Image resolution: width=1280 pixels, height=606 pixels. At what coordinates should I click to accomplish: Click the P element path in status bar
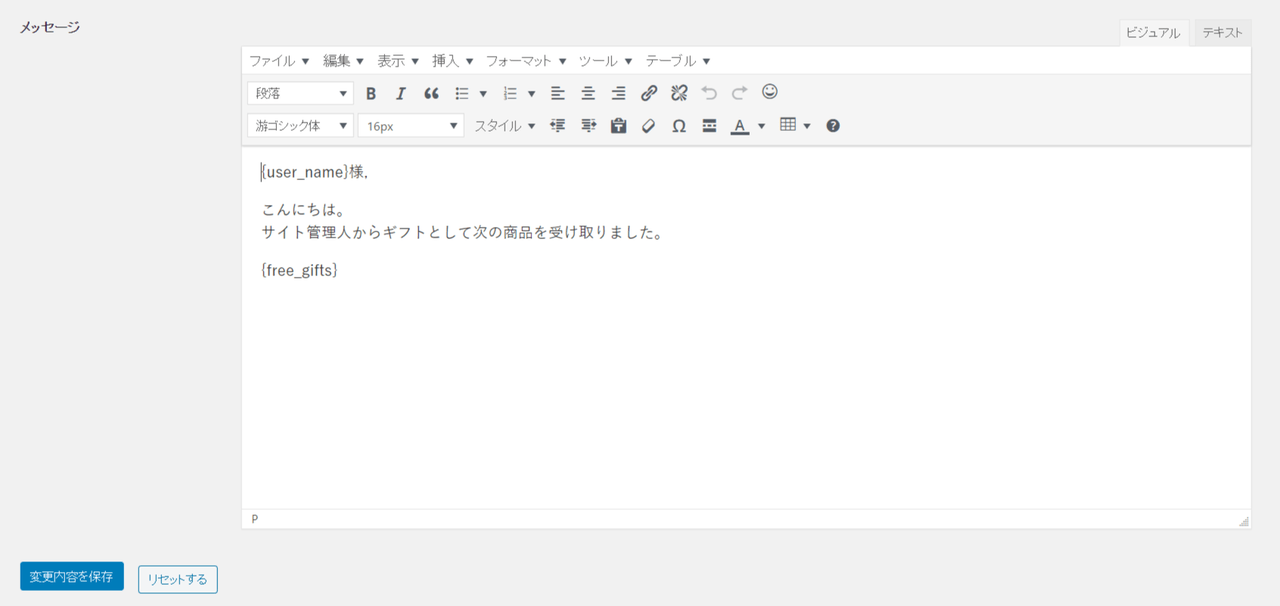[x=255, y=519]
